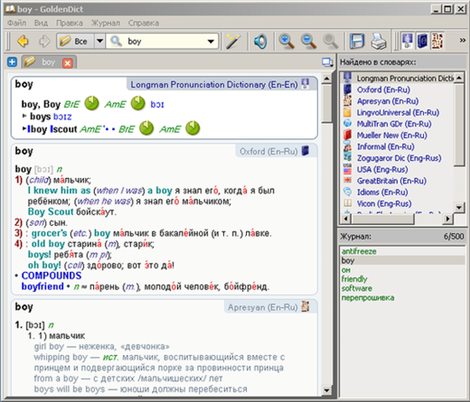Screen dimensions: 470x402
Task: Print article with printer icon
Action: coord(379,41)
